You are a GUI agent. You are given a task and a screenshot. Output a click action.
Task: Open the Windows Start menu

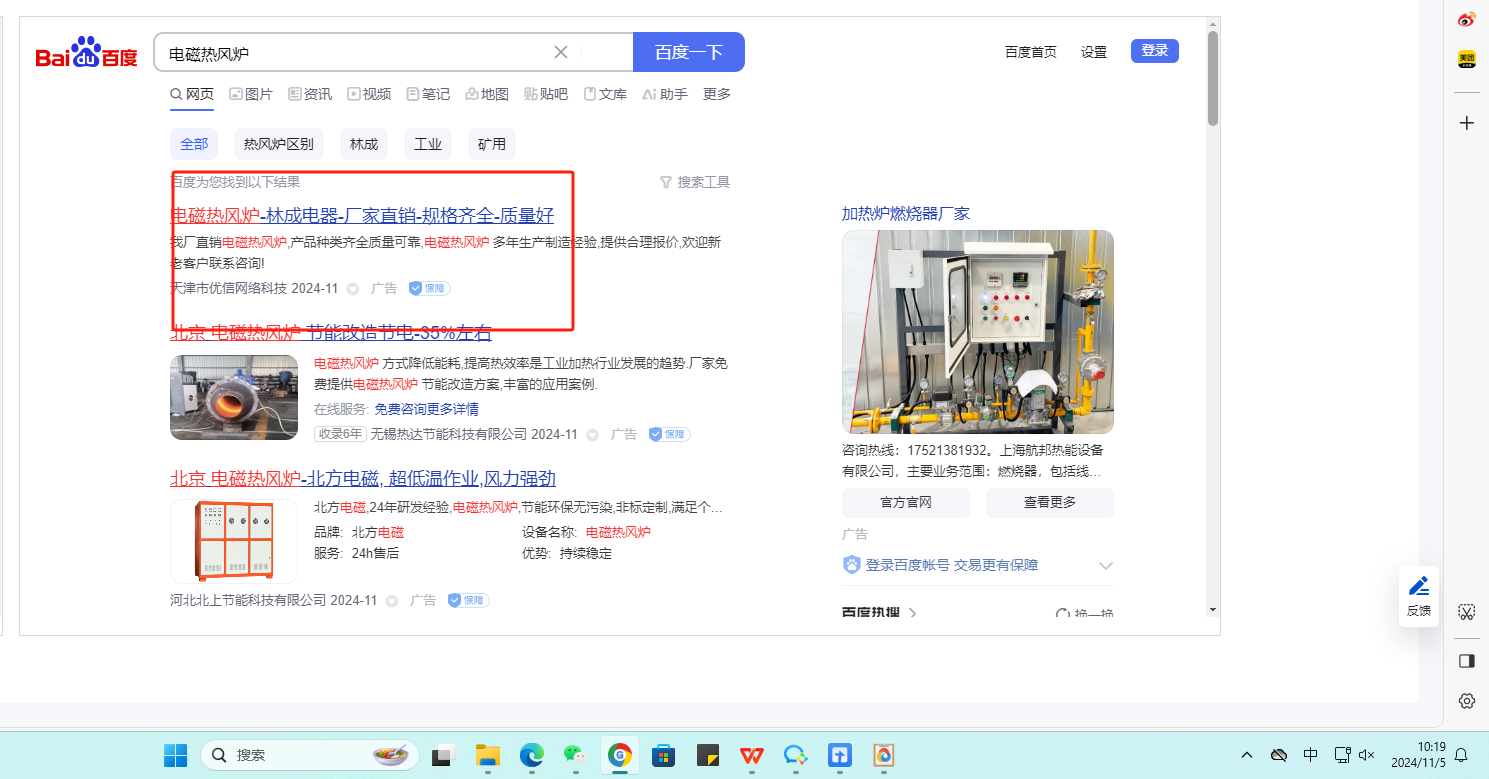tap(176, 755)
